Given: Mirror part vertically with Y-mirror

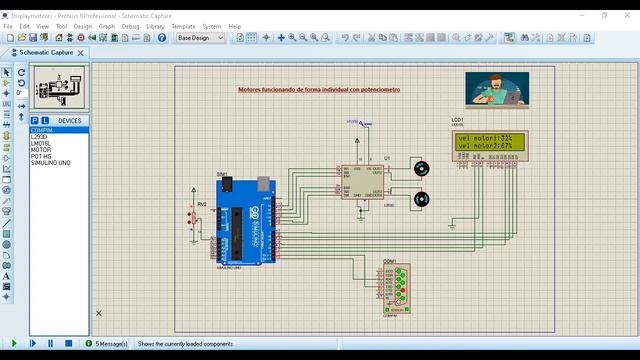Looking at the screenshot, I should 22,117.
